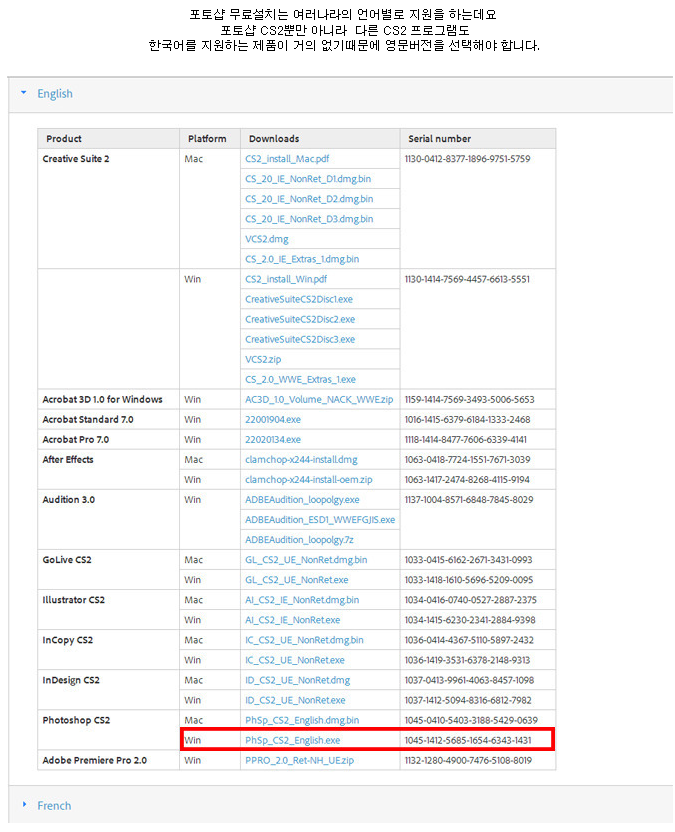Download CreativeSuiteCS2Disc3.exe

[300, 339]
